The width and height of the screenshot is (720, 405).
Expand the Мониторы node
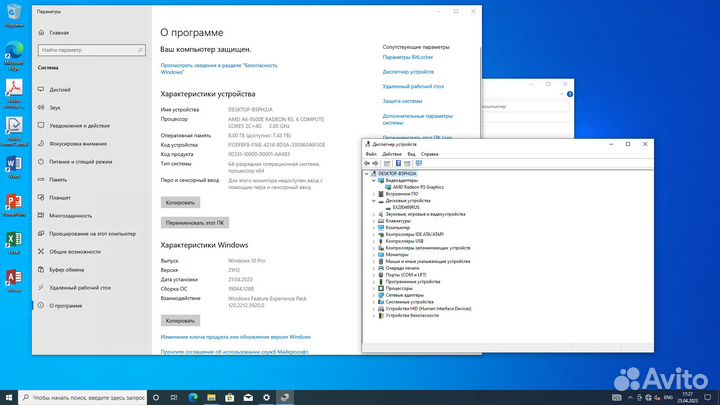coord(374,254)
